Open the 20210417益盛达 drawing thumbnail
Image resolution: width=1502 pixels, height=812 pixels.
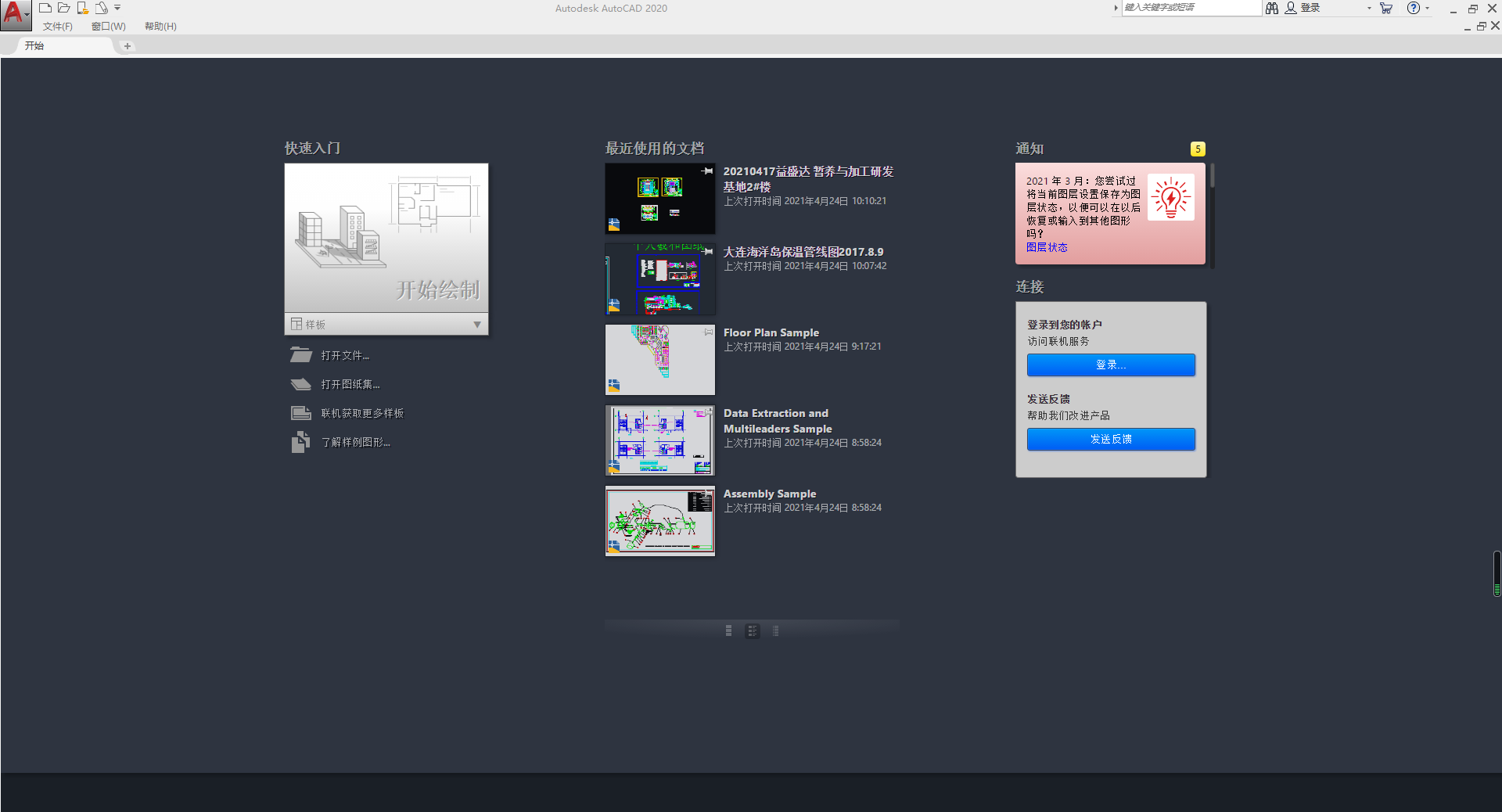pyautogui.click(x=660, y=199)
